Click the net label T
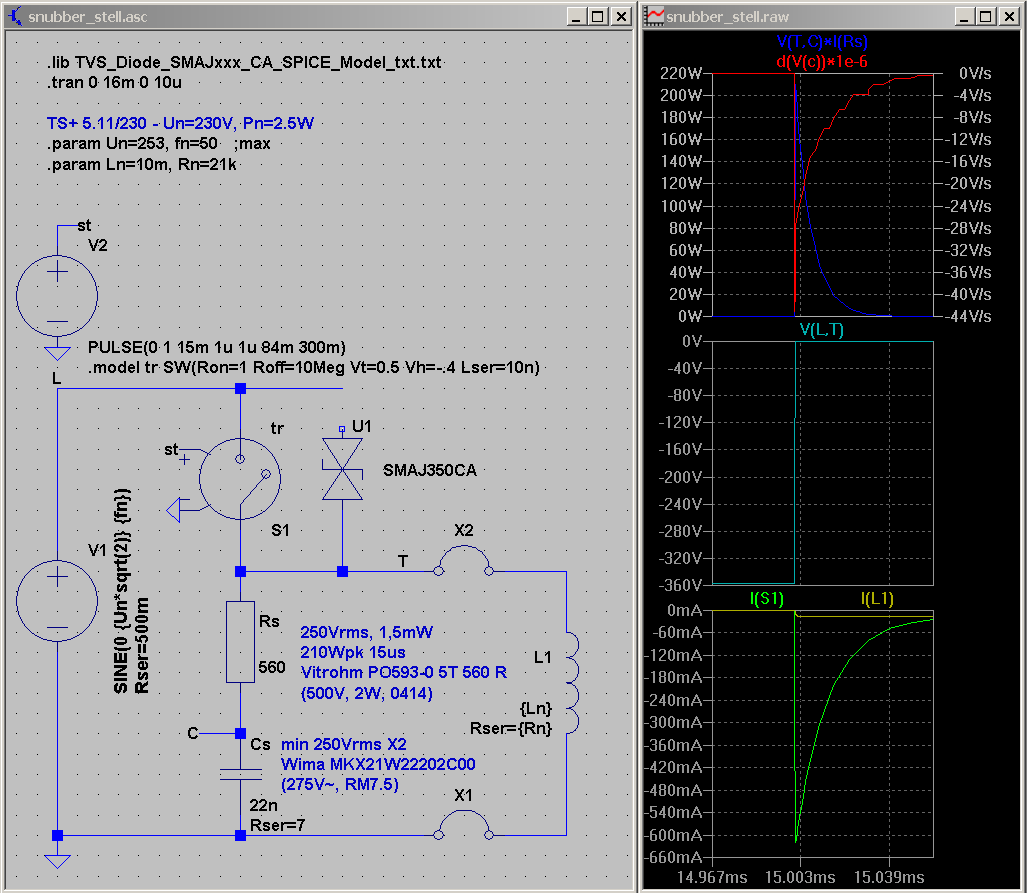 (403, 561)
